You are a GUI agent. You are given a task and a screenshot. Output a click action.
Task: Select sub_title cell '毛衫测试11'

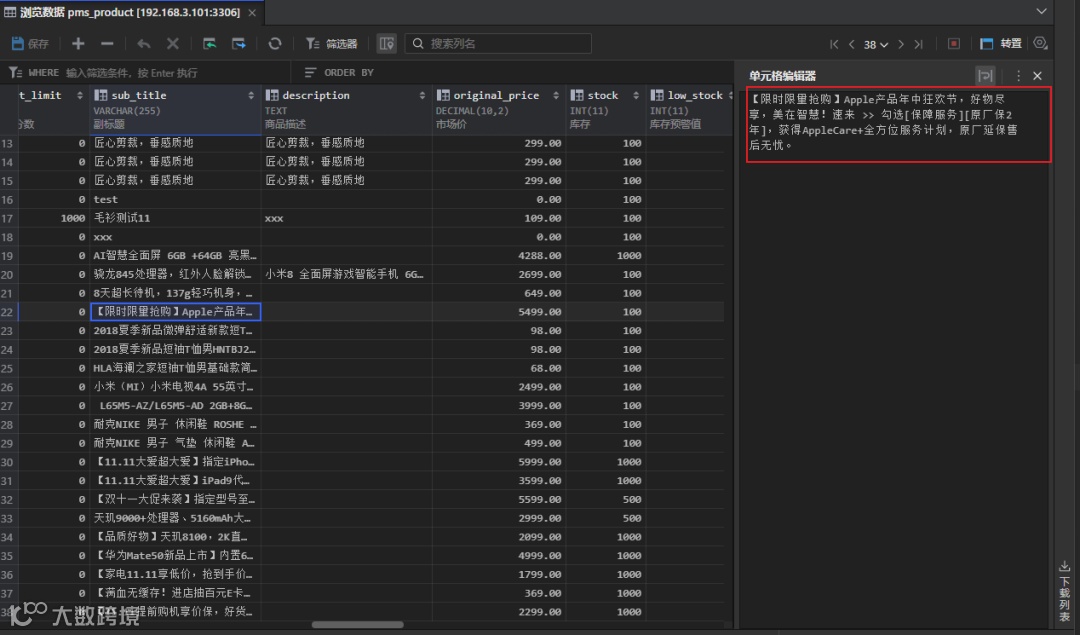tap(176, 218)
